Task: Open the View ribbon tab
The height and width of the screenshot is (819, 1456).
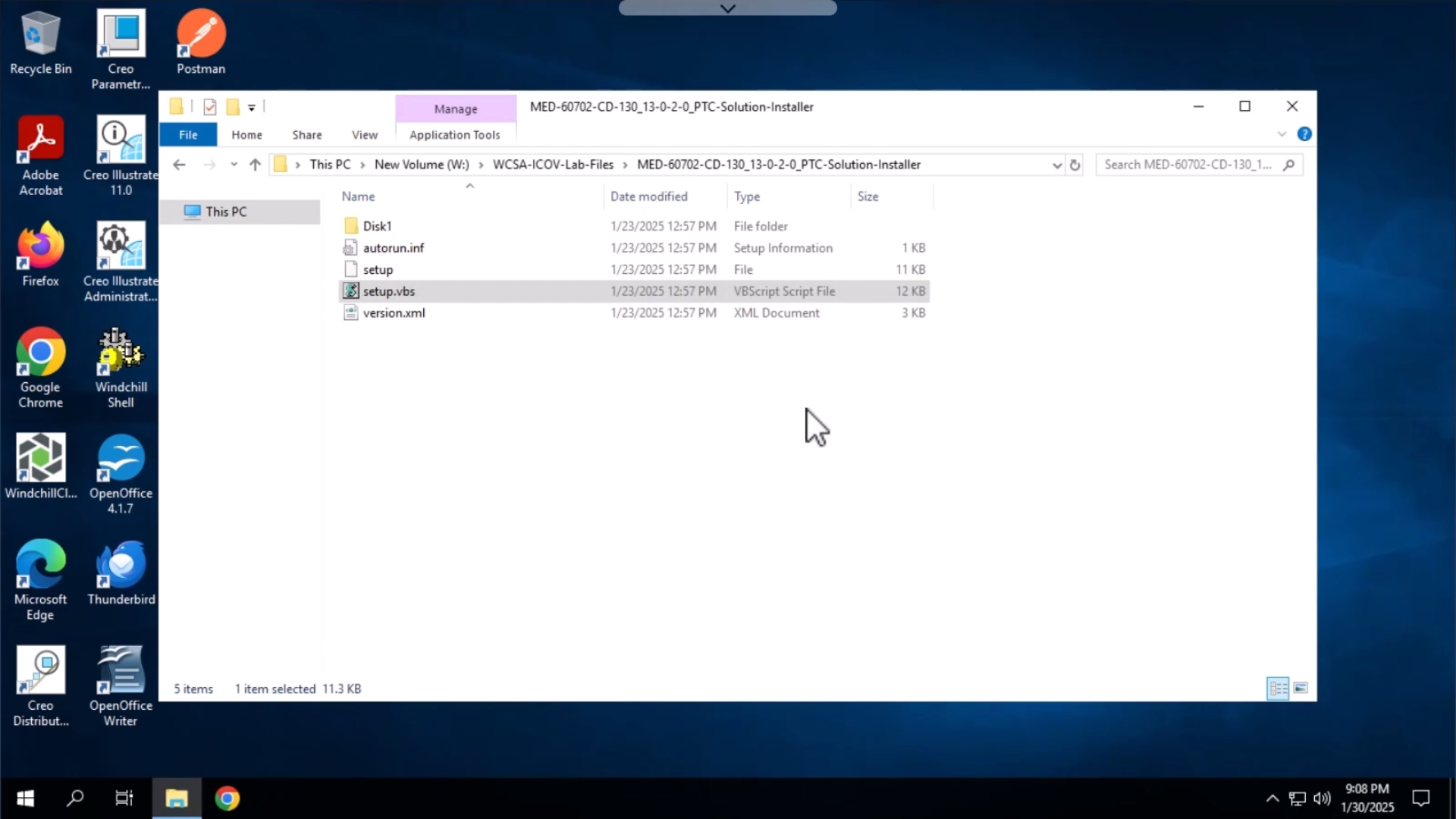Action: pos(365,135)
